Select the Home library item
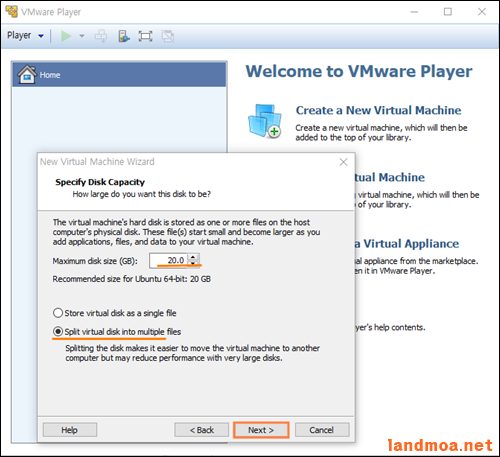500x457 pixels. [119, 75]
